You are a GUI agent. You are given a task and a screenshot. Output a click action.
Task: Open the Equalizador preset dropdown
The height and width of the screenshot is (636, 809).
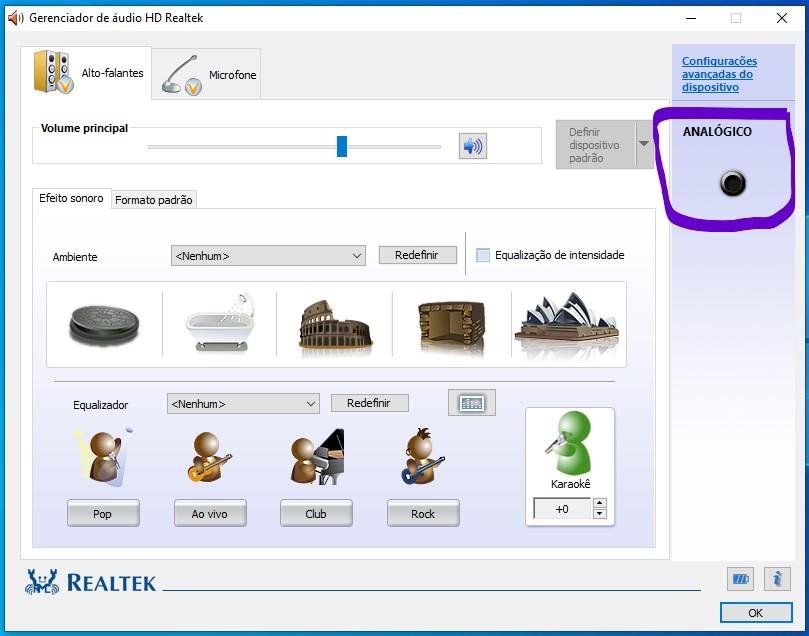[x=243, y=404]
